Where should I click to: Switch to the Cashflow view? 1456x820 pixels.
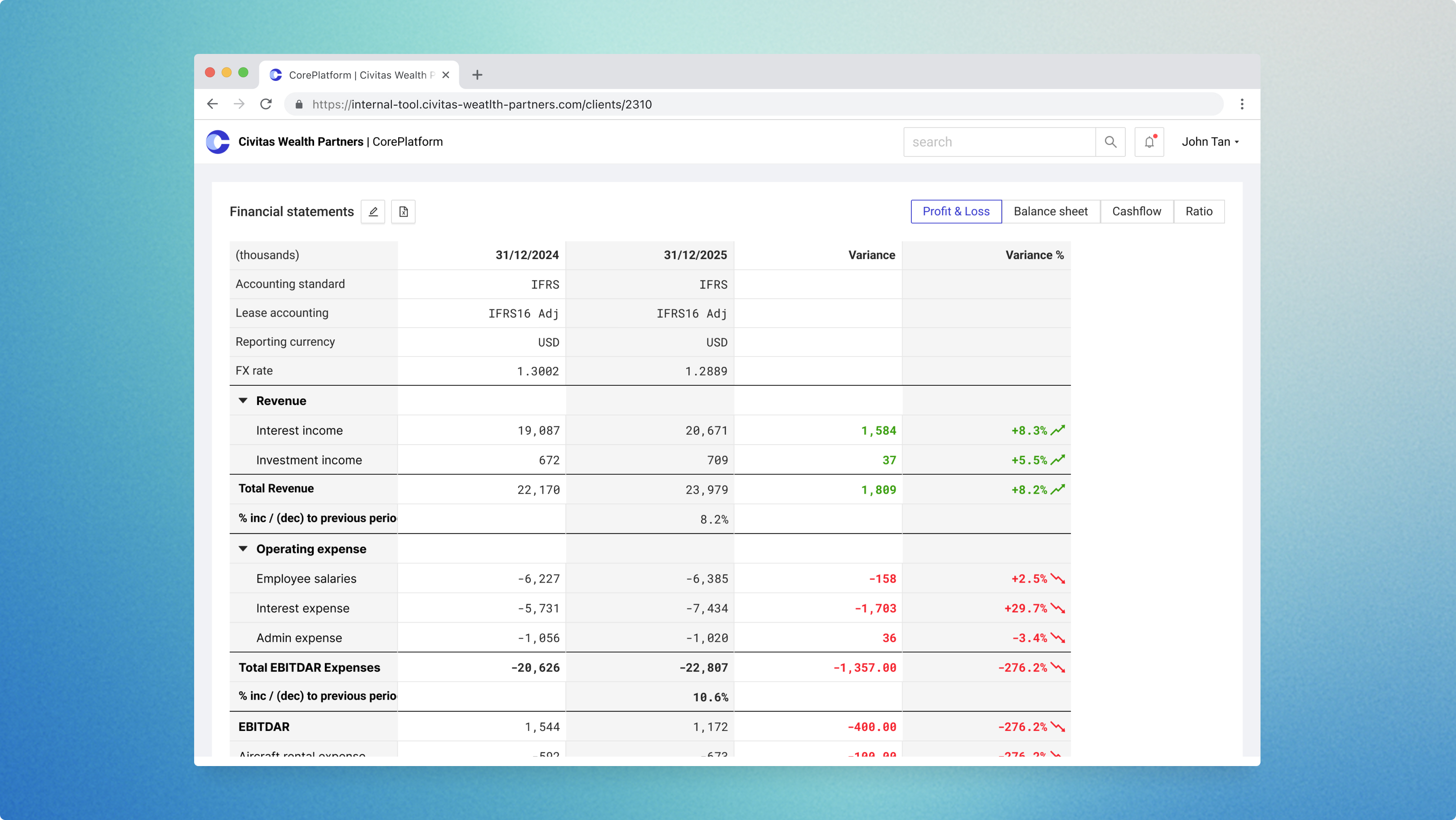click(1136, 211)
